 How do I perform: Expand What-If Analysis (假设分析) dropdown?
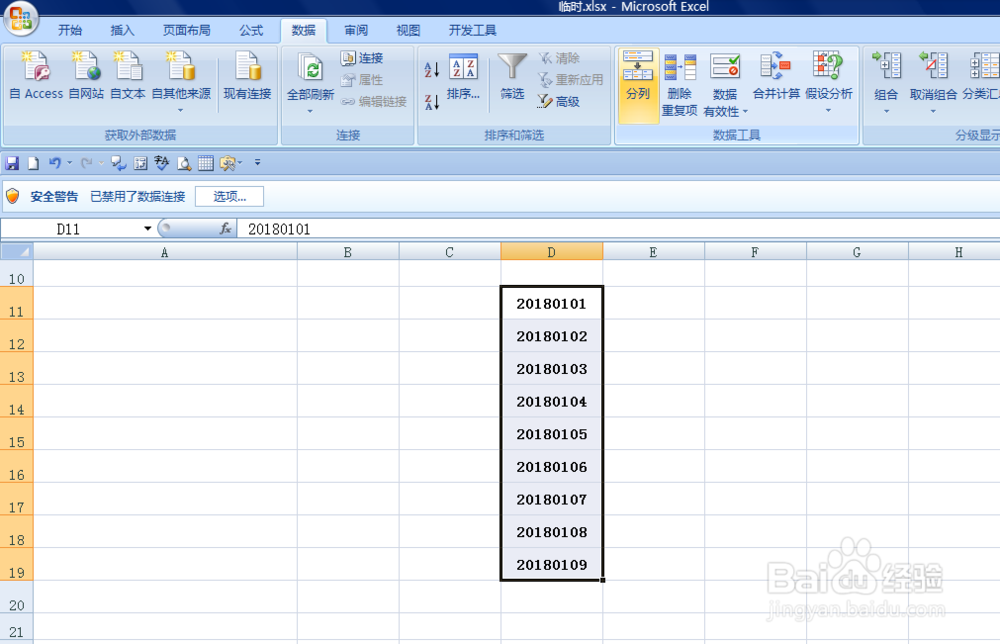point(828,110)
